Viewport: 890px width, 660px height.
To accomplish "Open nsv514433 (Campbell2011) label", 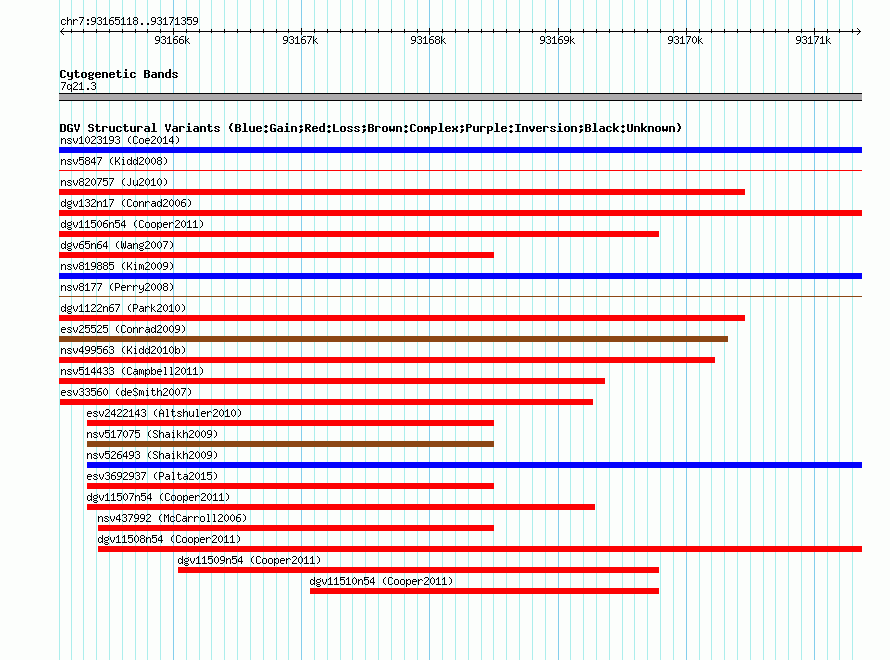I will tap(132, 371).
